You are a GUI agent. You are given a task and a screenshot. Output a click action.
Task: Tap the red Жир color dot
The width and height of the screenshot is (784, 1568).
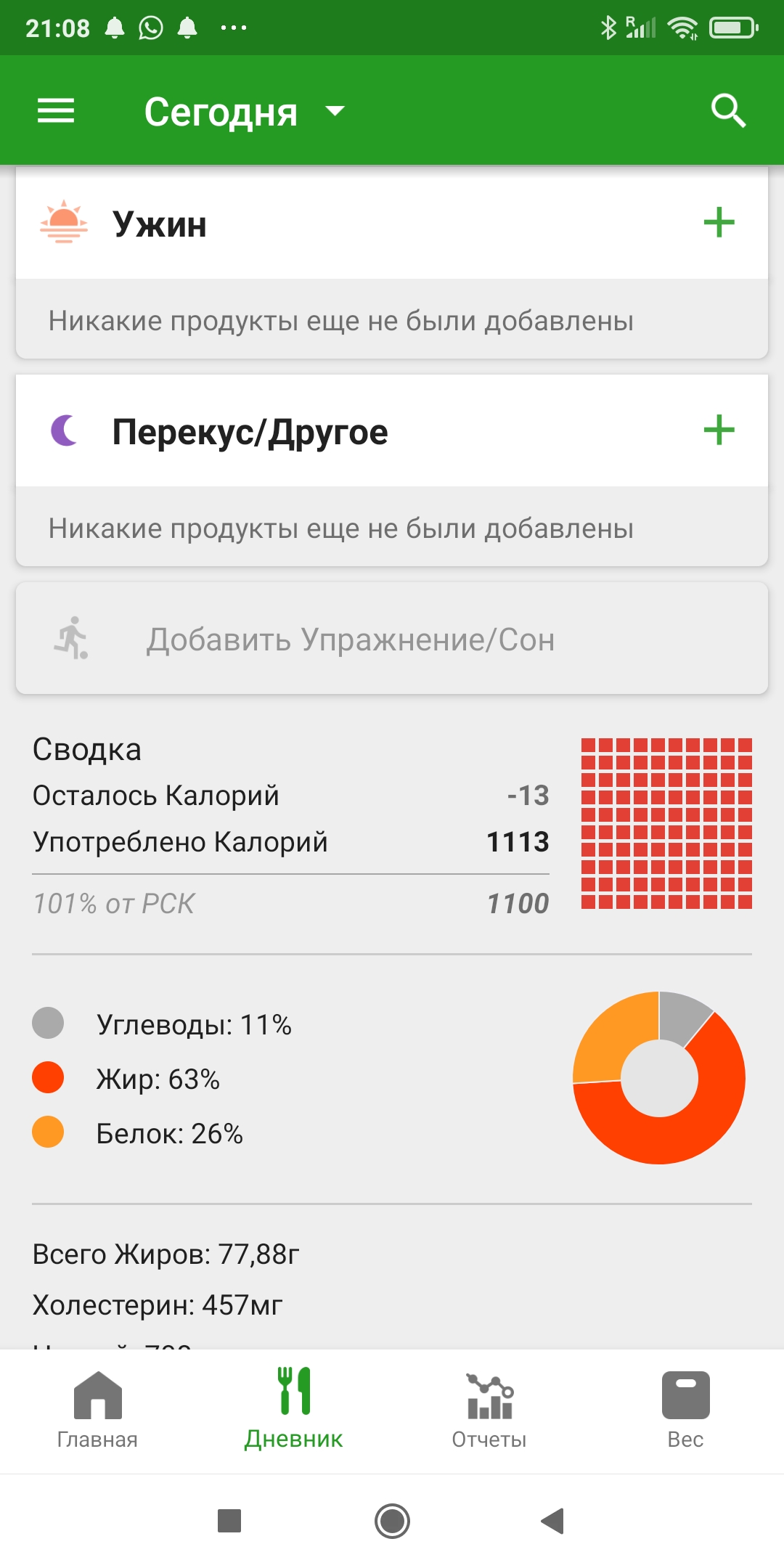click(x=48, y=1077)
